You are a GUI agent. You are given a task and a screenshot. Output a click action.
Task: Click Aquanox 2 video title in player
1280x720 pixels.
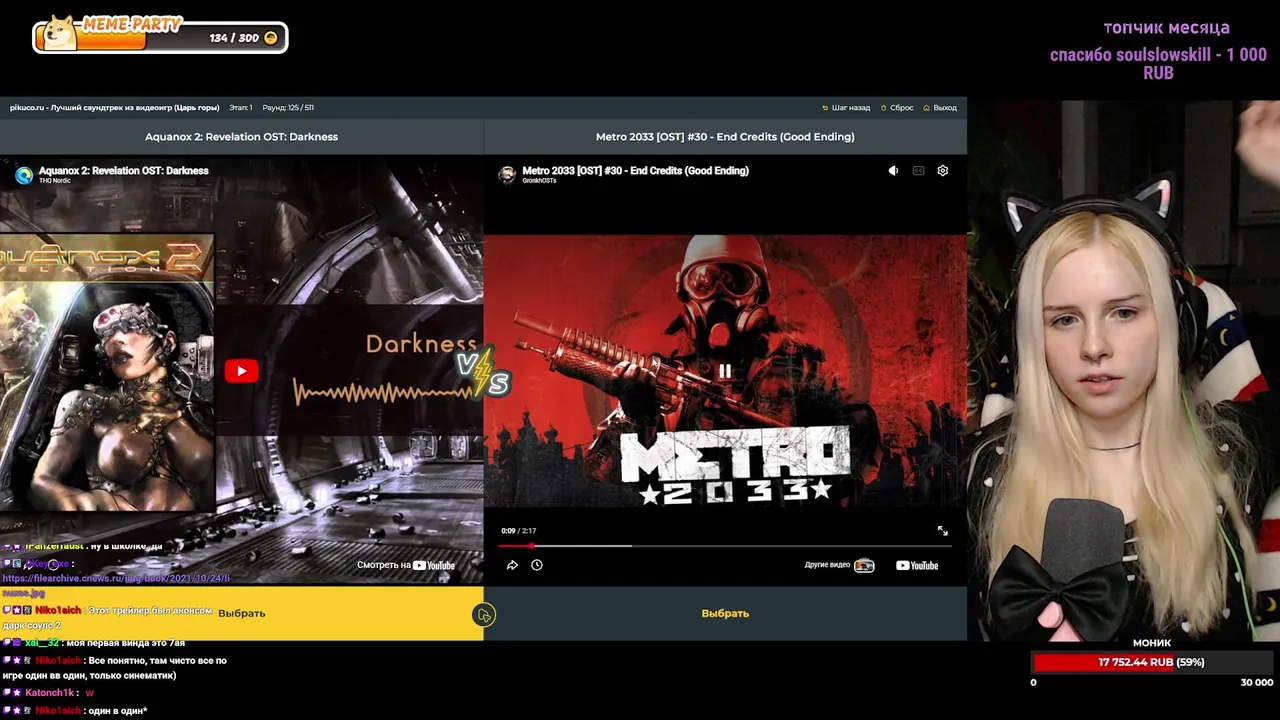click(124, 171)
